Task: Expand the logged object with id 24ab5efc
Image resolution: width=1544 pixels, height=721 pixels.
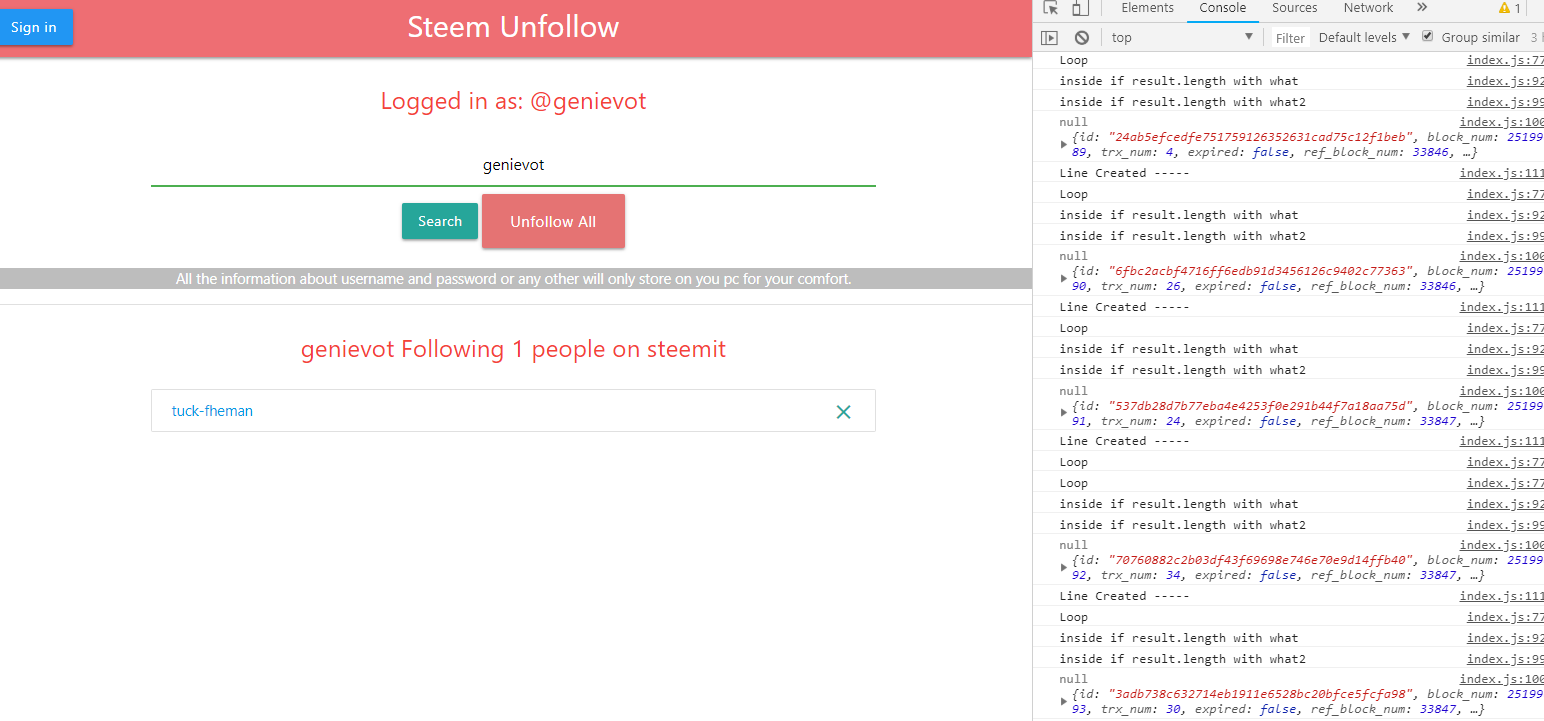Action: [x=1064, y=144]
